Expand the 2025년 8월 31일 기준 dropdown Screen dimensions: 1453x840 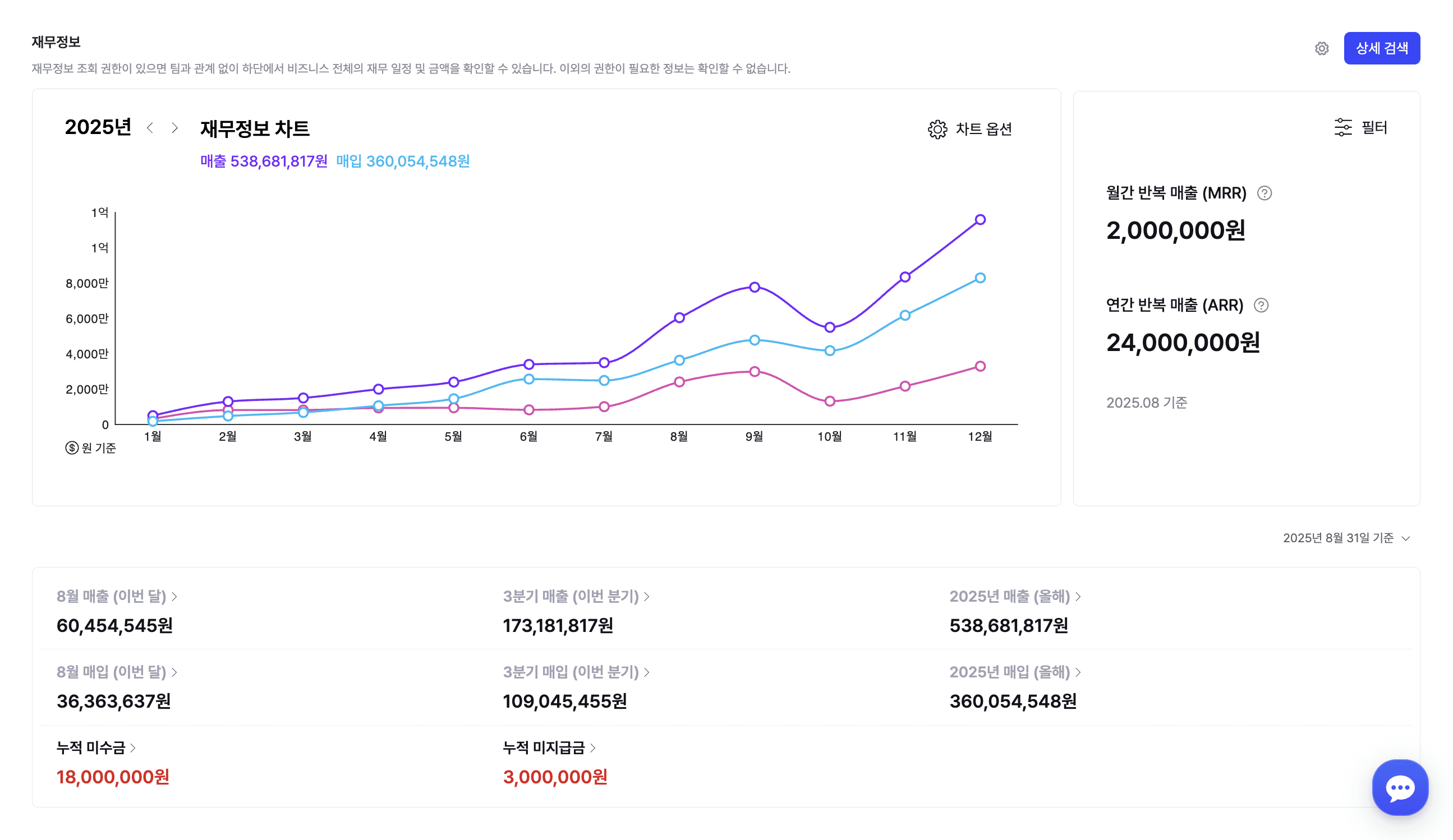pos(1346,538)
